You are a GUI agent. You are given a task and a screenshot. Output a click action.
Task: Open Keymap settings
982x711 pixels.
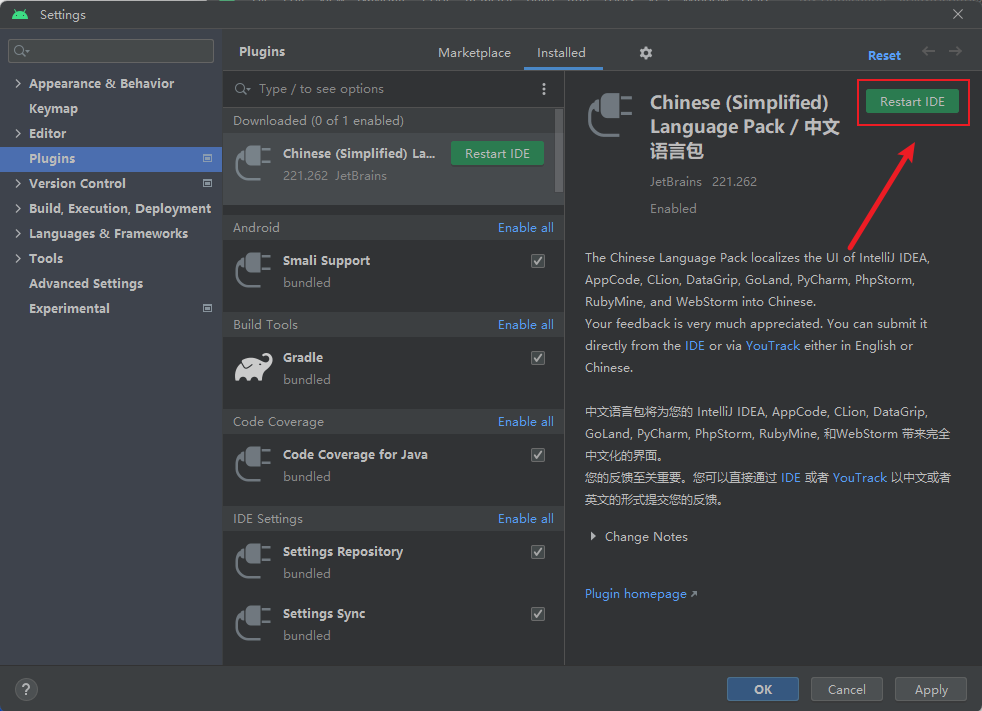(x=53, y=108)
